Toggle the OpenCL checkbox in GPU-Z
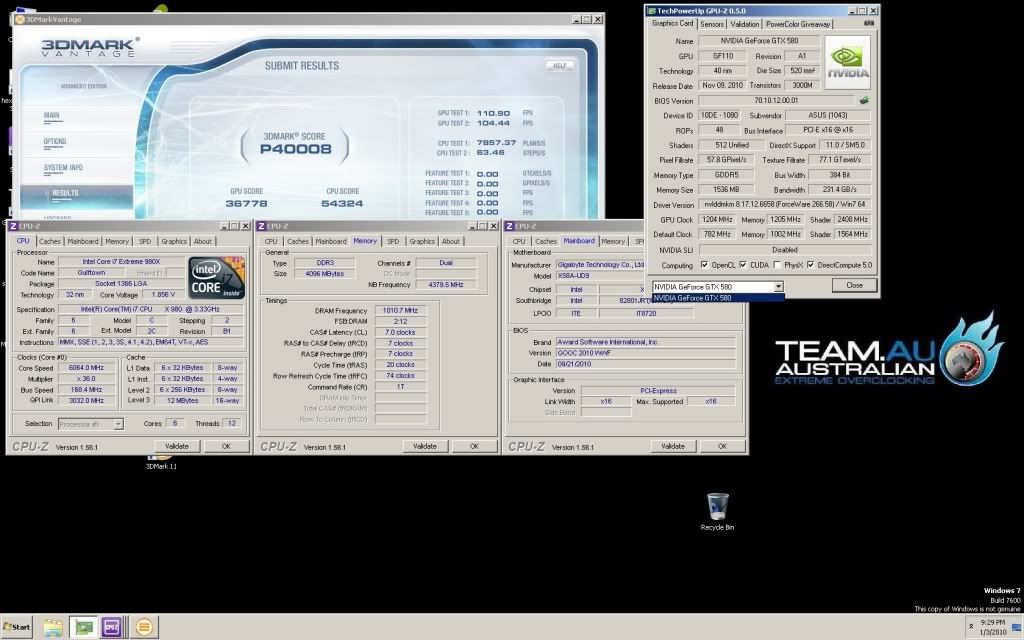 point(705,265)
